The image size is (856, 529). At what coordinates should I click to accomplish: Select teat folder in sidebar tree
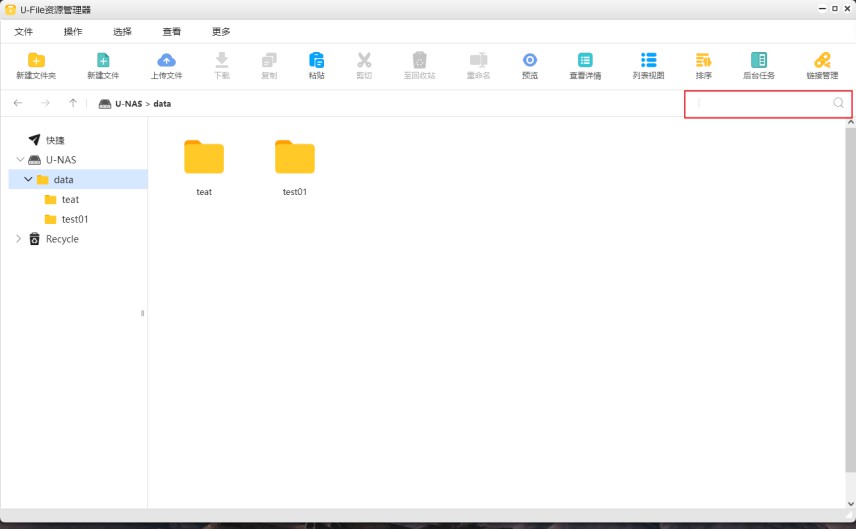70,200
